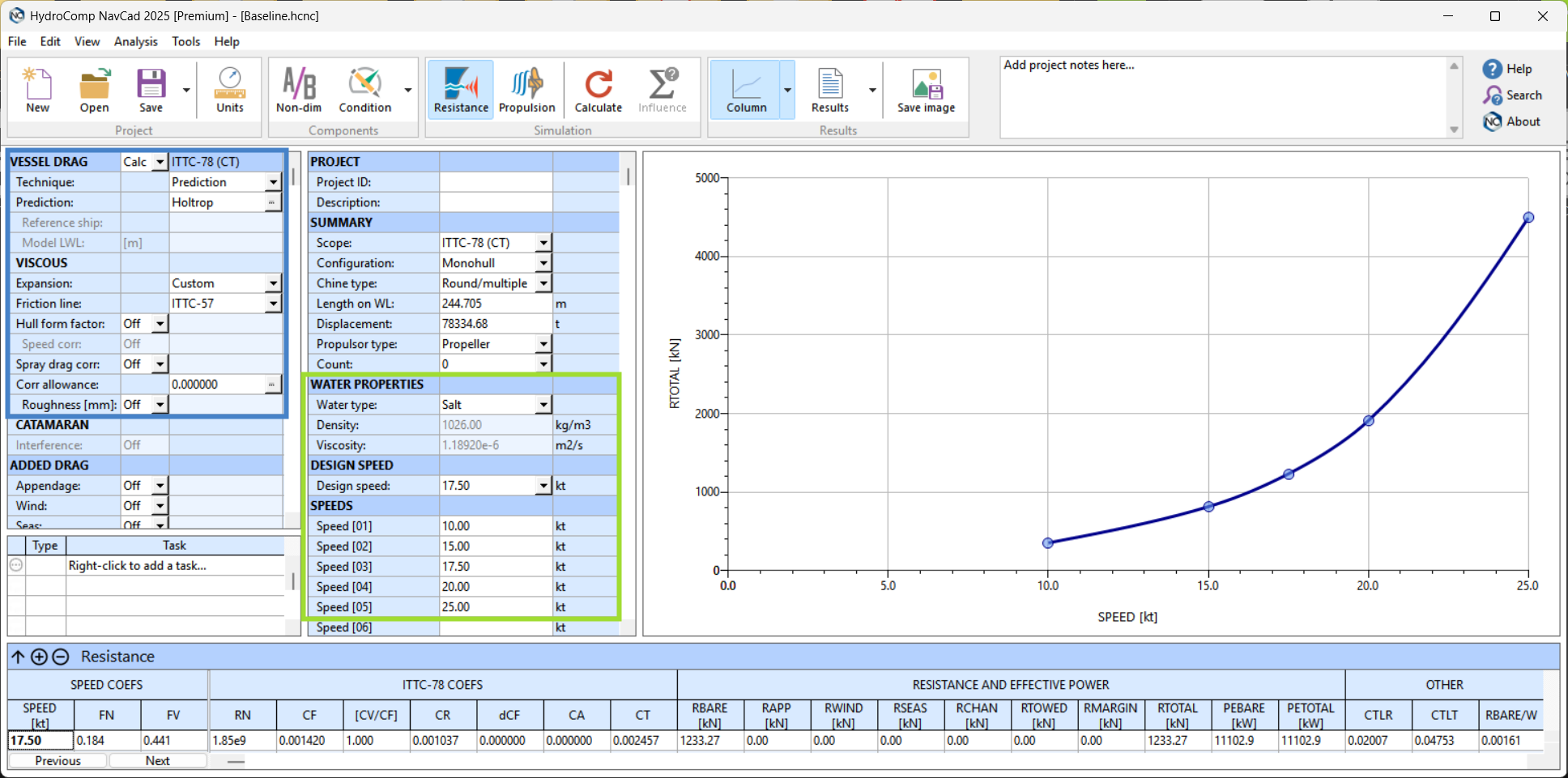Open the Expansion Custom dropdown
The height and width of the screenshot is (778, 1568).
[273, 283]
